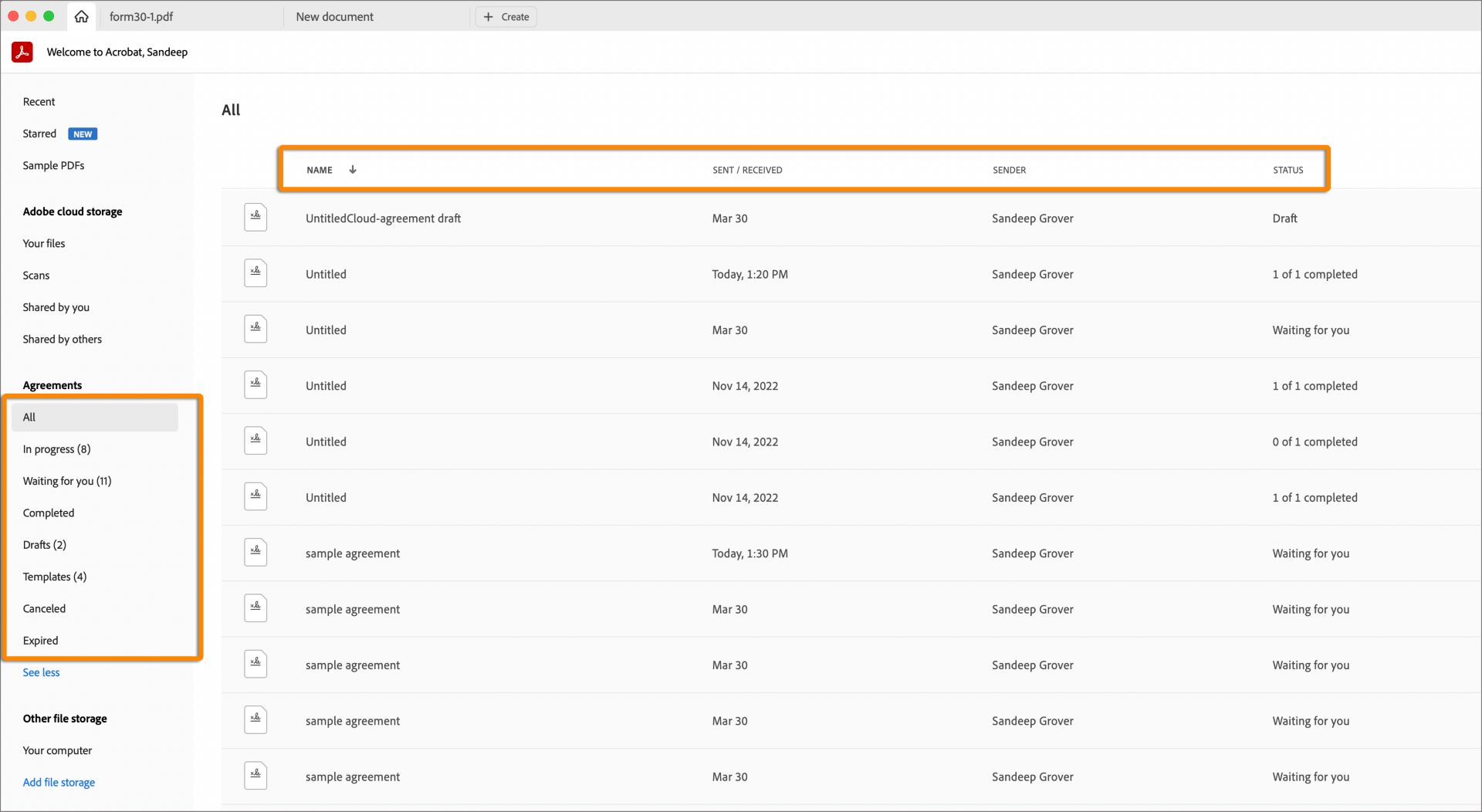
Task: Click the plus Create button
Action: [506, 17]
